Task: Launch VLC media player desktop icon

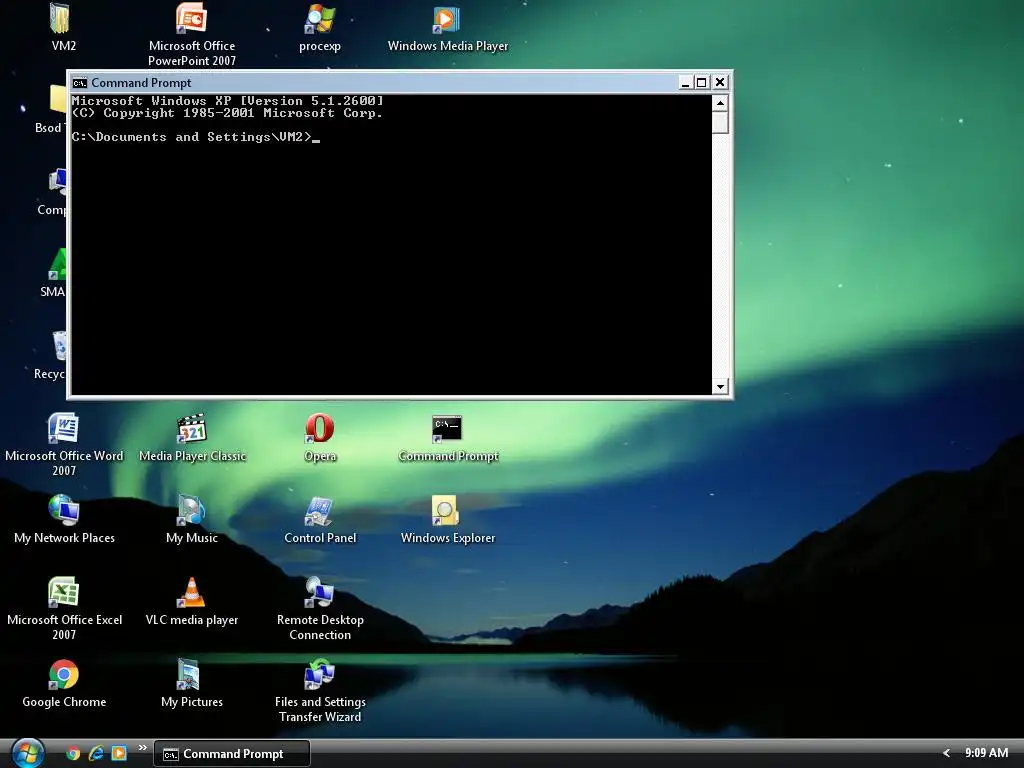Action: [x=191, y=592]
